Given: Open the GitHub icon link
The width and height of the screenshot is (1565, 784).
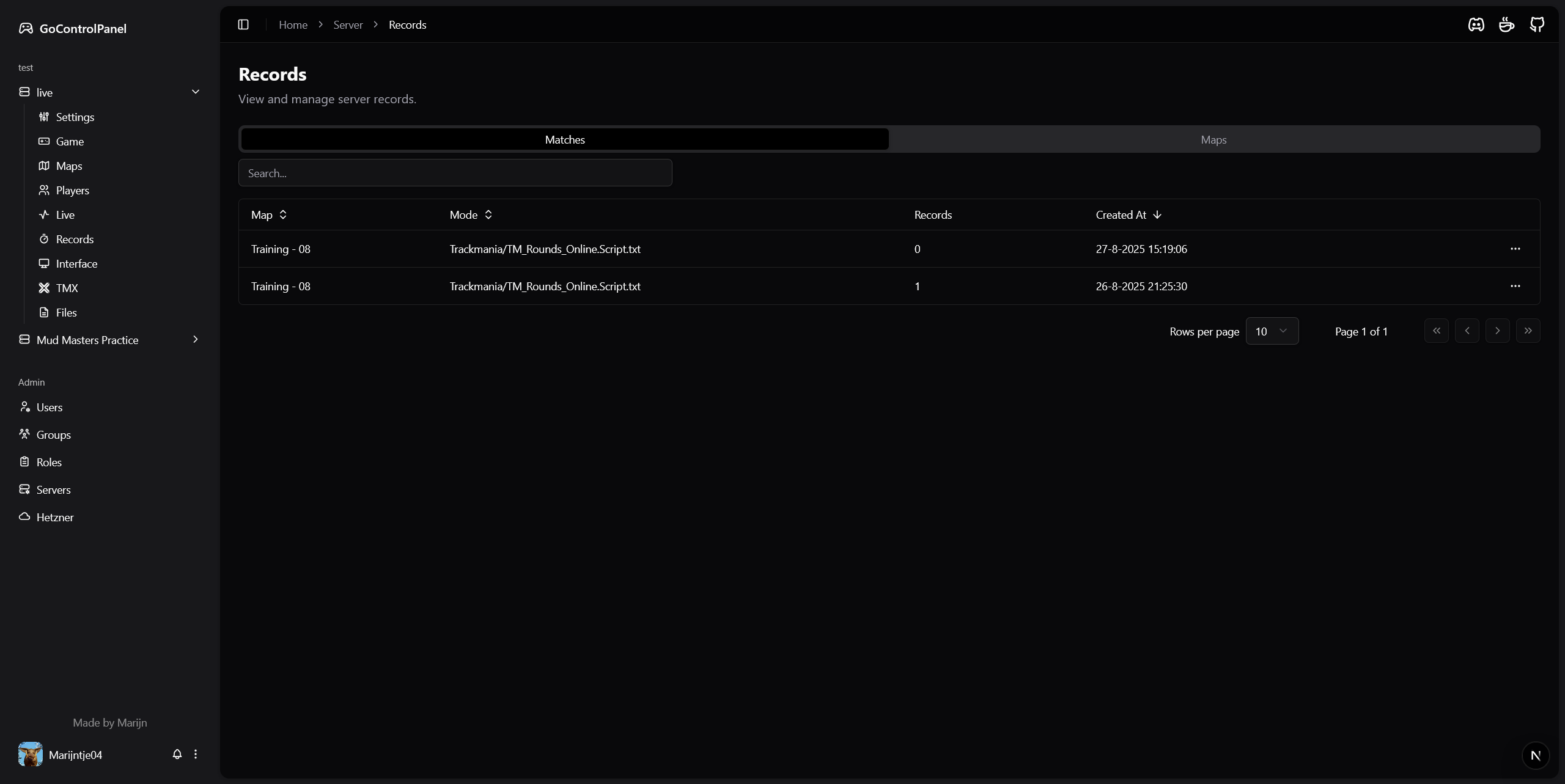Looking at the screenshot, I should point(1537,24).
